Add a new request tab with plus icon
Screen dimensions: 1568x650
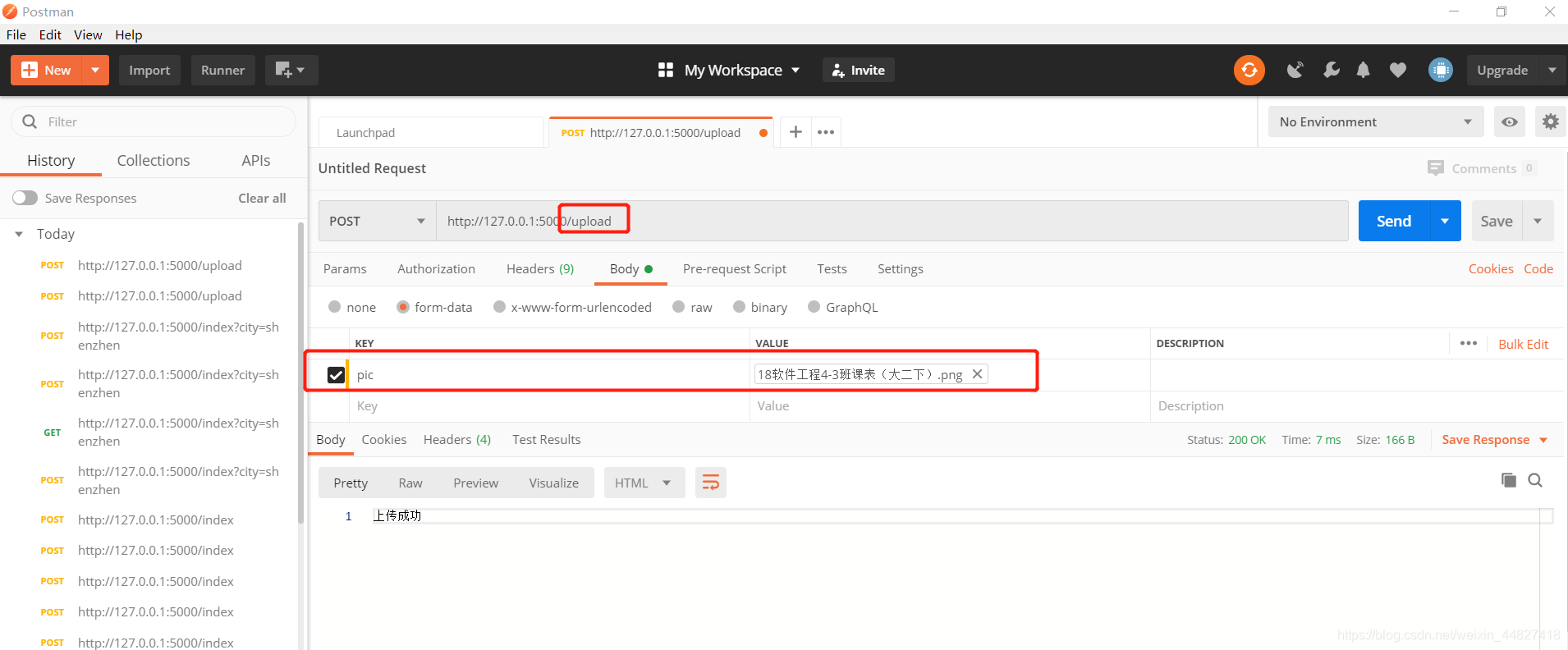pyautogui.click(x=795, y=131)
